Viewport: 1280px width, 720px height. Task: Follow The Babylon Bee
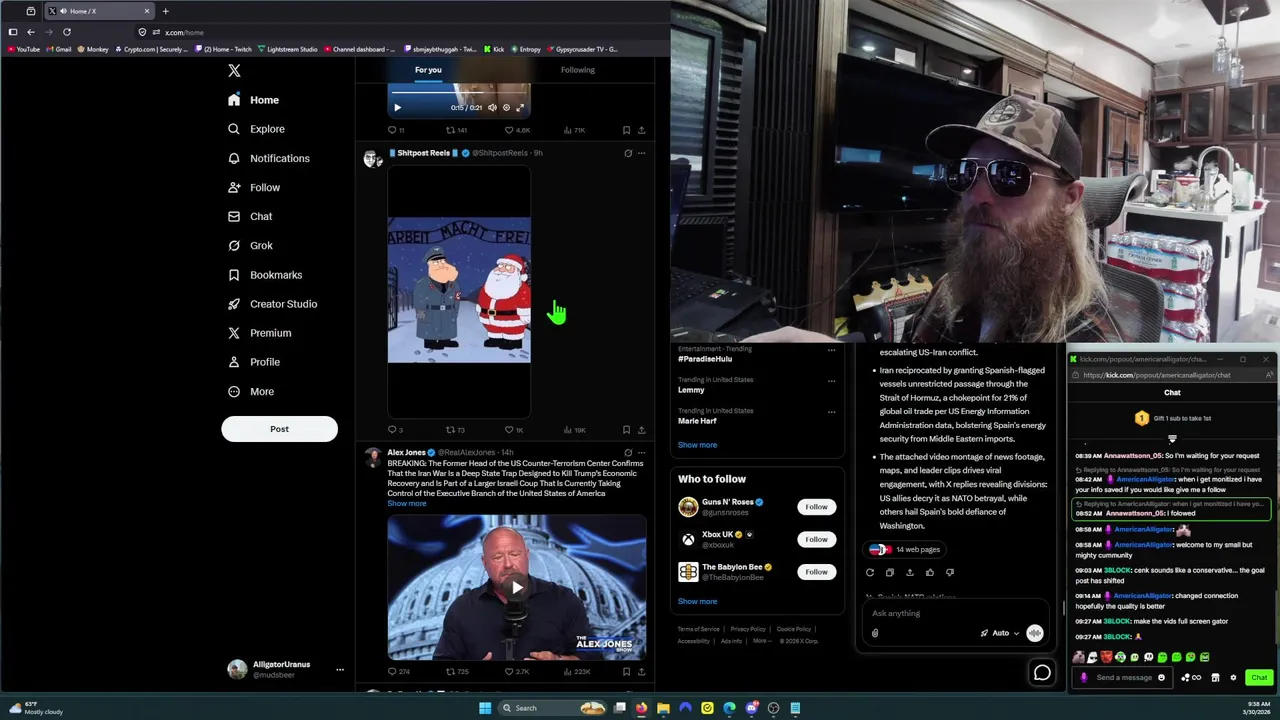click(816, 572)
